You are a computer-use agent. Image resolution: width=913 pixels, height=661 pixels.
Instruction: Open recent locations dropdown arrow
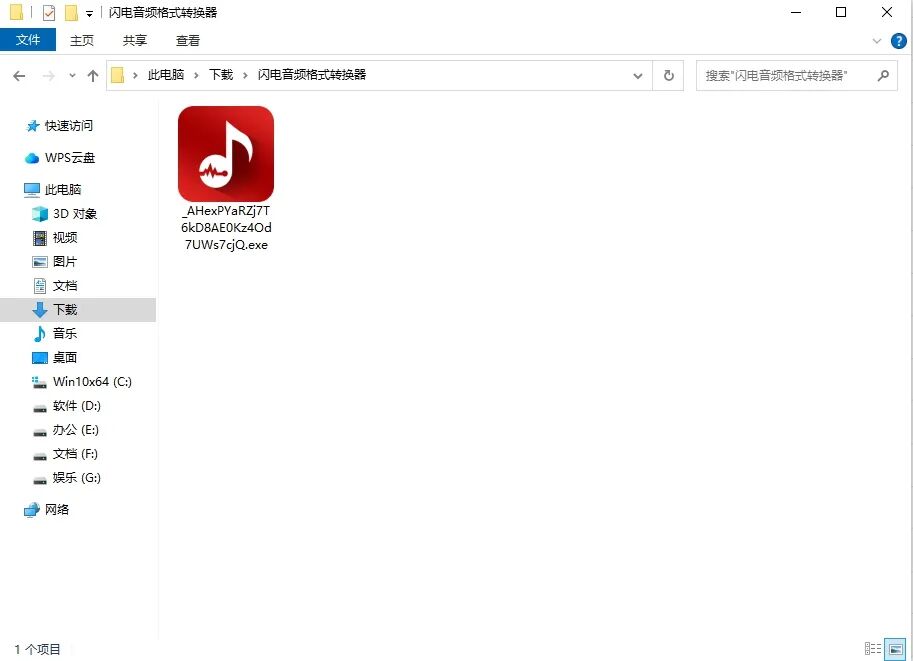(72, 76)
